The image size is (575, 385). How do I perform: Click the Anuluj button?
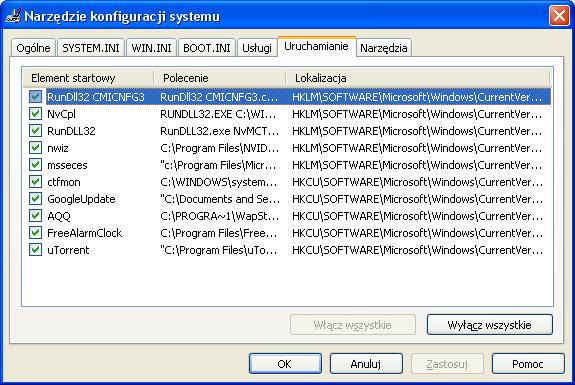[x=366, y=364]
